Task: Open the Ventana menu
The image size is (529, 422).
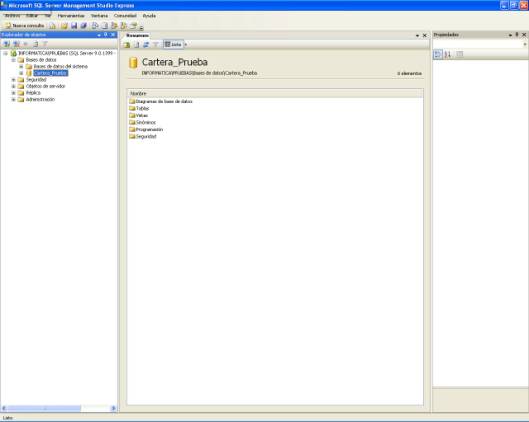Action: point(100,16)
